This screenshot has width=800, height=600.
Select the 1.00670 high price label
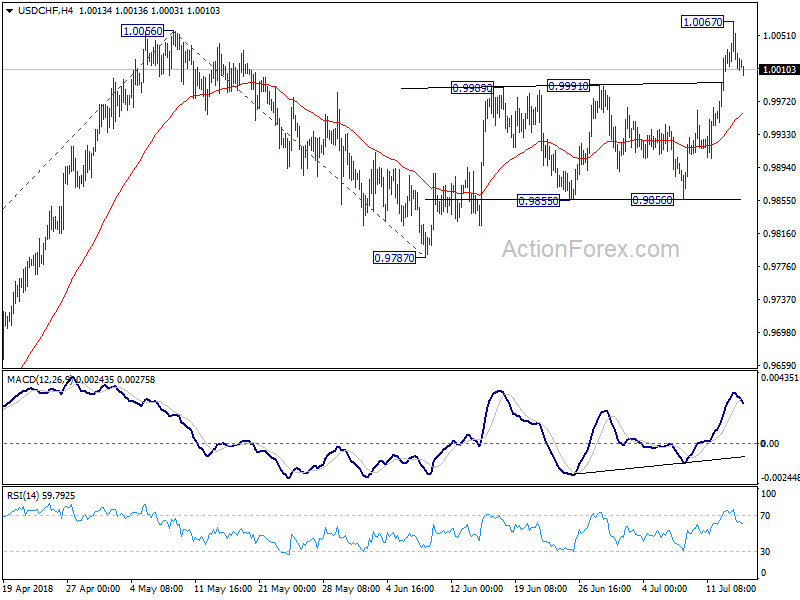coord(703,22)
